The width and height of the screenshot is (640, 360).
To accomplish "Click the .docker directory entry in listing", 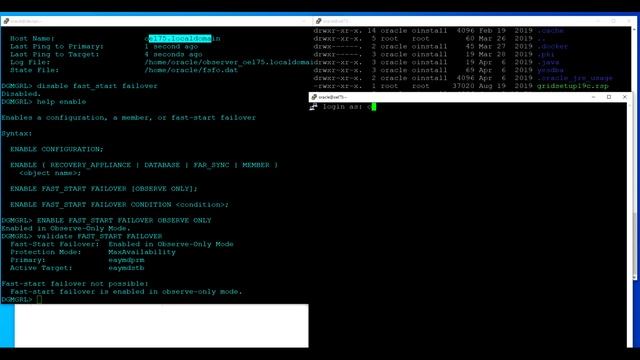I will point(552,47).
